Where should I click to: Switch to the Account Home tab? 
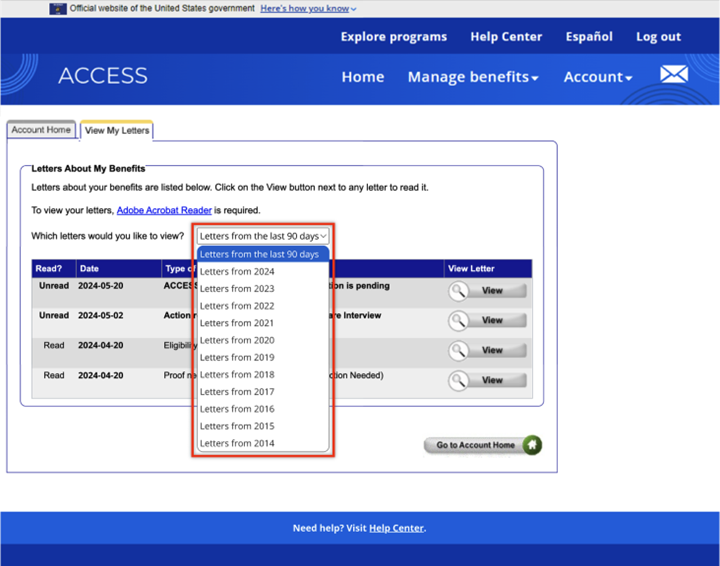click(x=41, y=130)
